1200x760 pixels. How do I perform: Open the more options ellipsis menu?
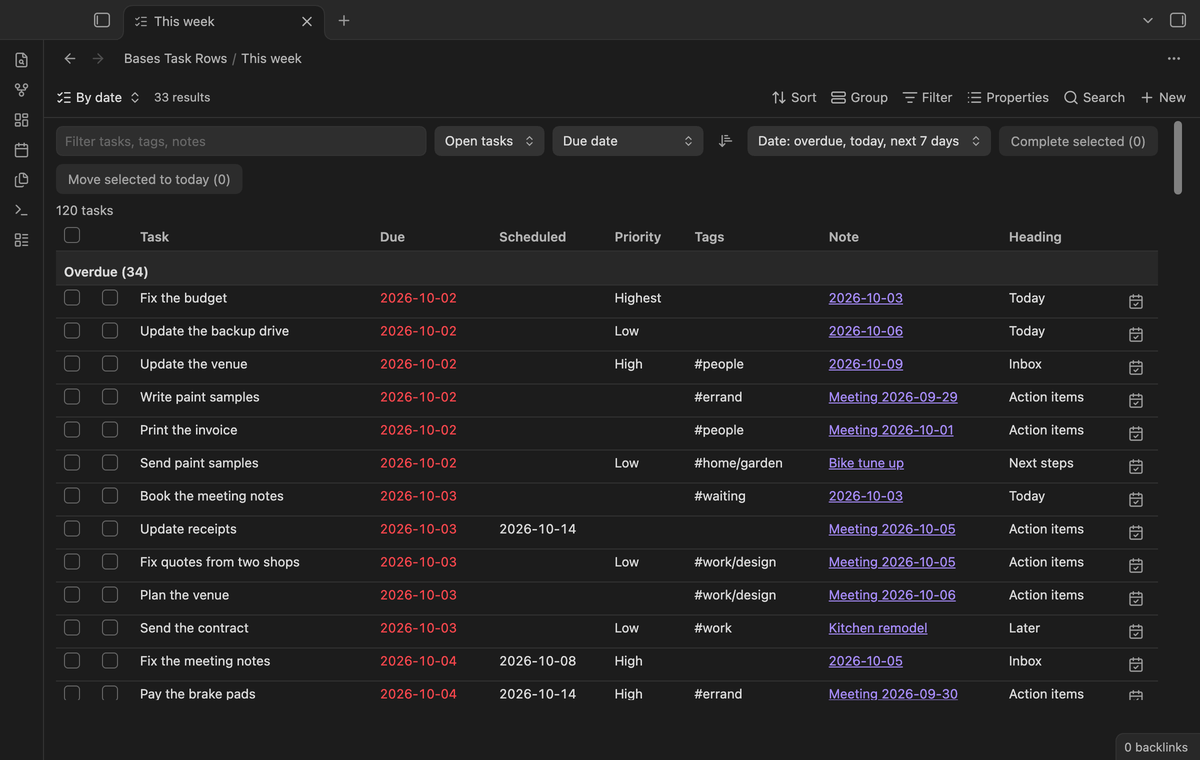[x=1174, y=58]
